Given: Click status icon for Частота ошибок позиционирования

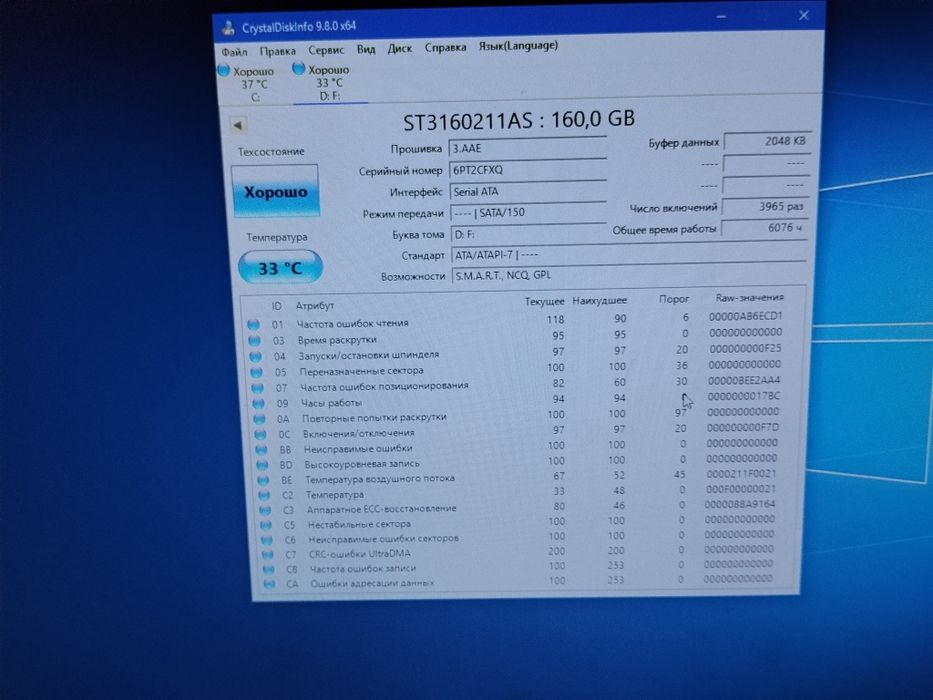Looking at the screenshot, I should coord(258,388).
